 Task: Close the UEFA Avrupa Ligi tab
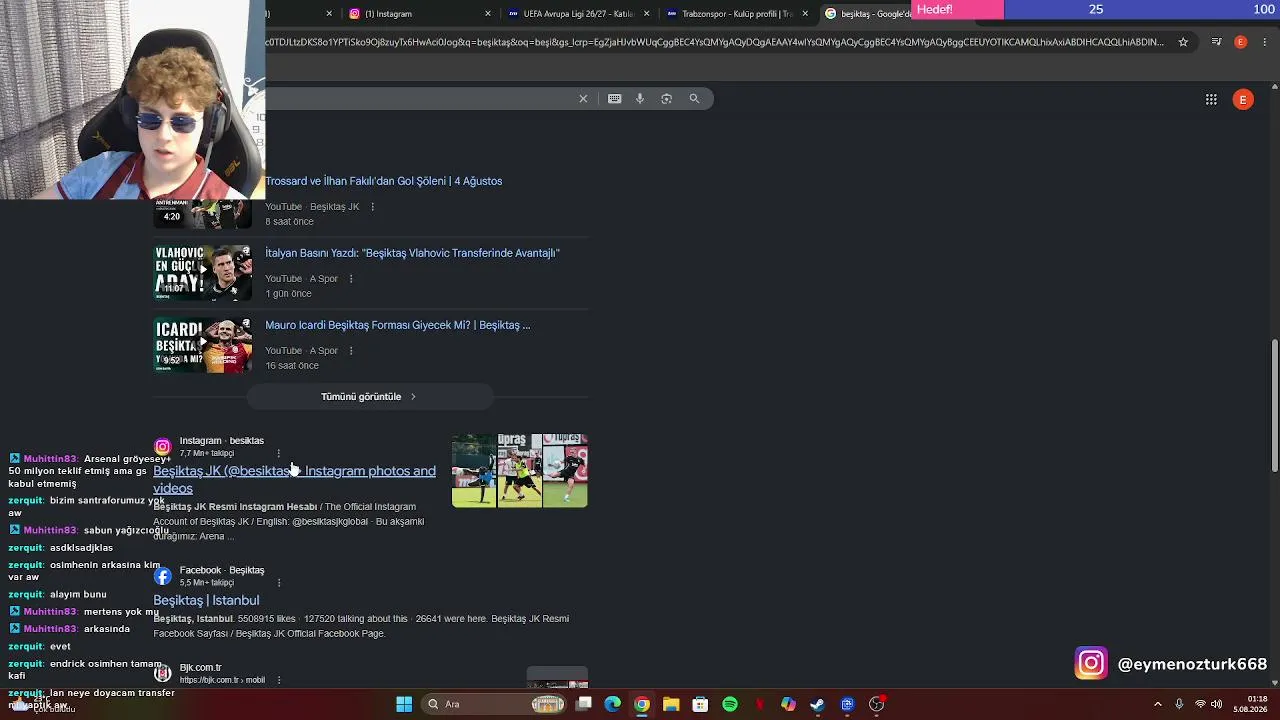tap(647, 14)
